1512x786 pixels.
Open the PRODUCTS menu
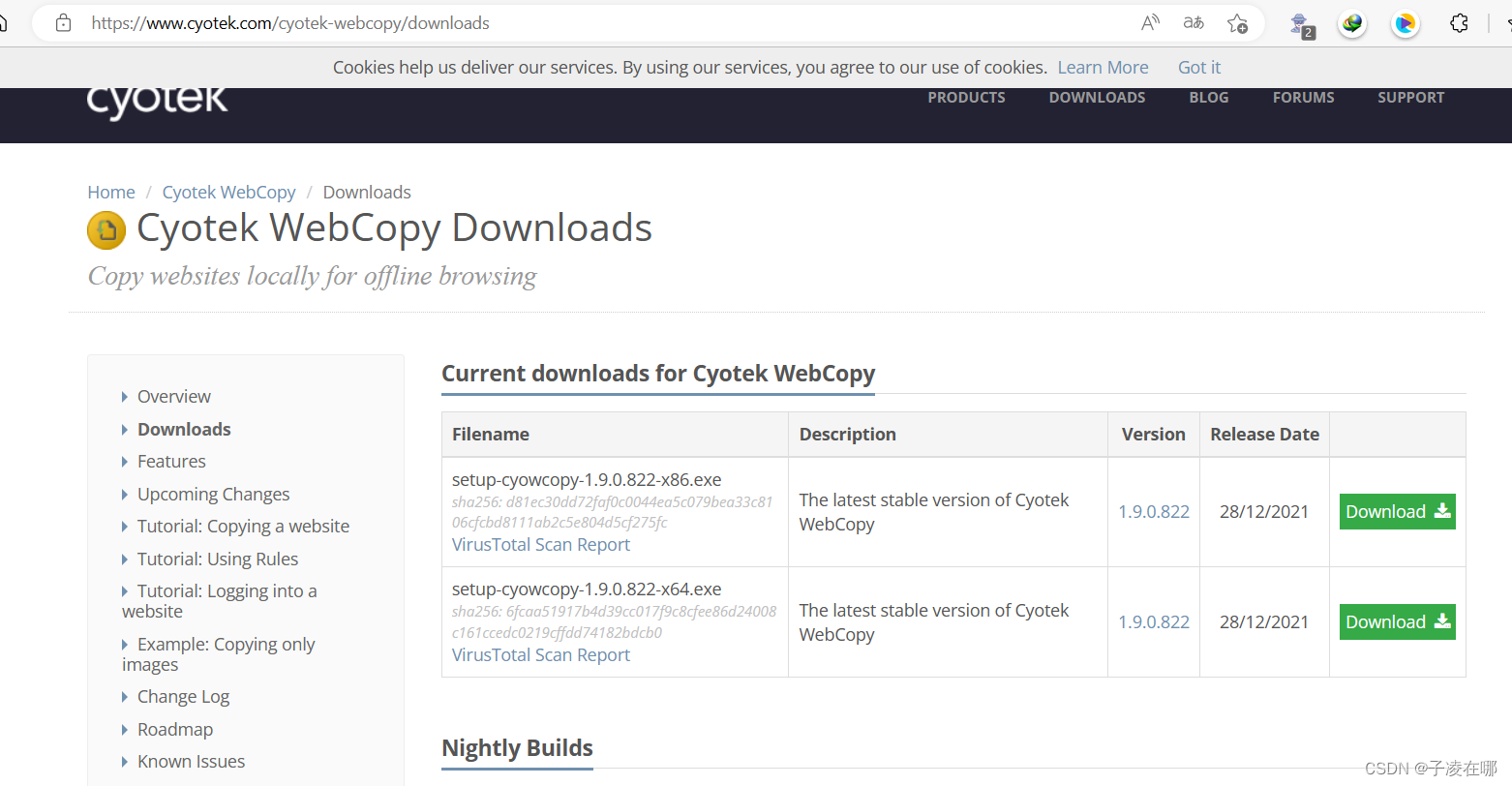(x=966, y=98)
